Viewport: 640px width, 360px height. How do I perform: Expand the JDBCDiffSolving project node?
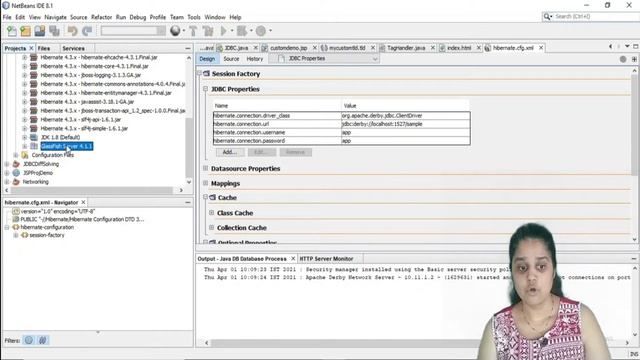click(7, 164)
